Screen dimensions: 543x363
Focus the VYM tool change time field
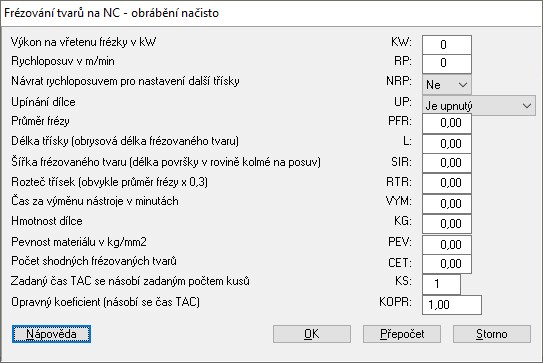pyautogui.click(x=447, y=204)
